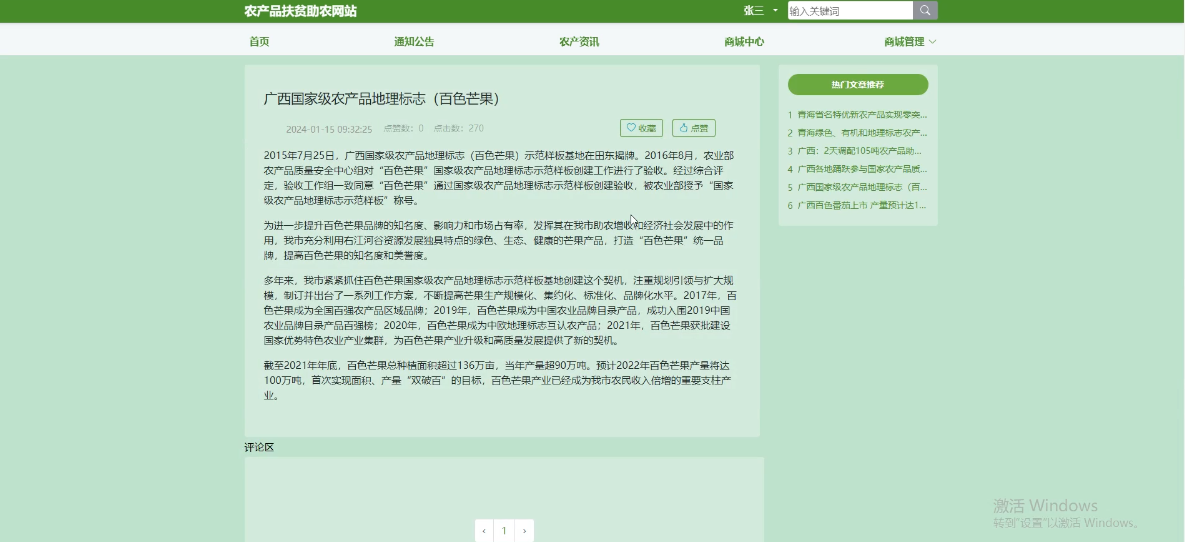Click the 点赞数: 0 counter
The width and height of the screenshot is (1185, 542).
pyautogui.click(x=404, y=129)
